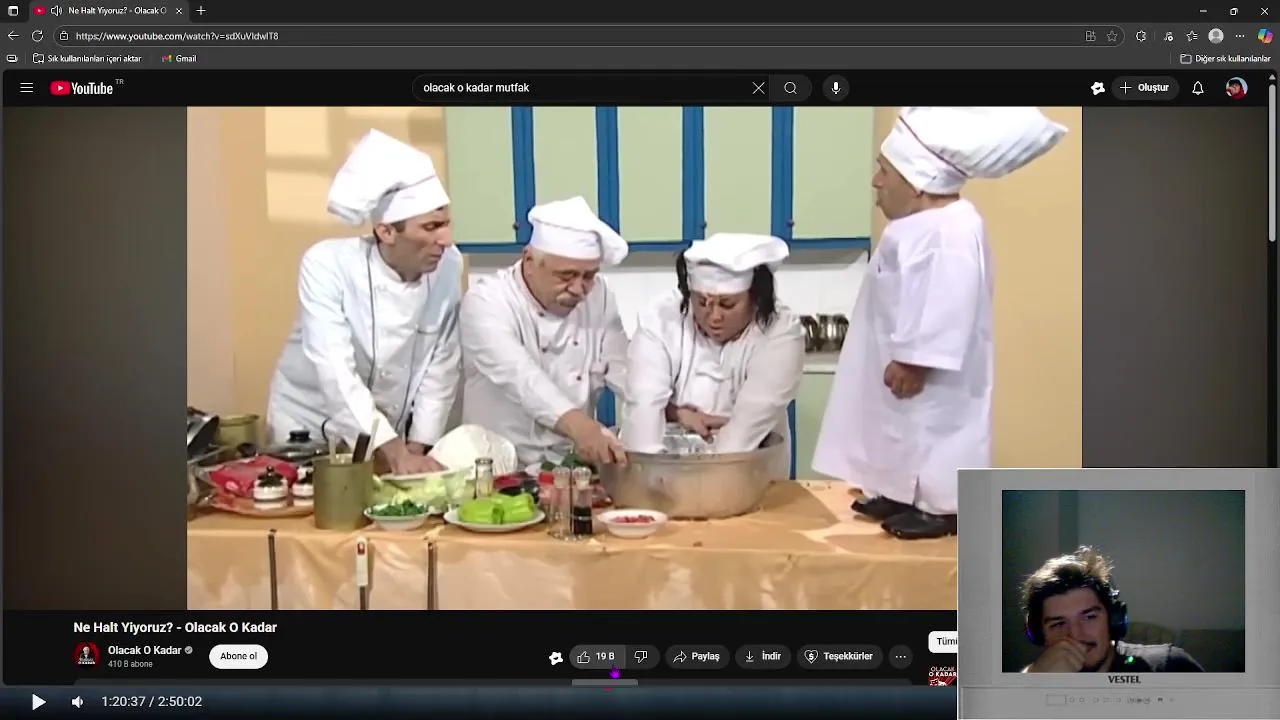The height and width of the screenshot is (720, 1280).
Task: Select the Tümü filter chip
Action: 944,642
